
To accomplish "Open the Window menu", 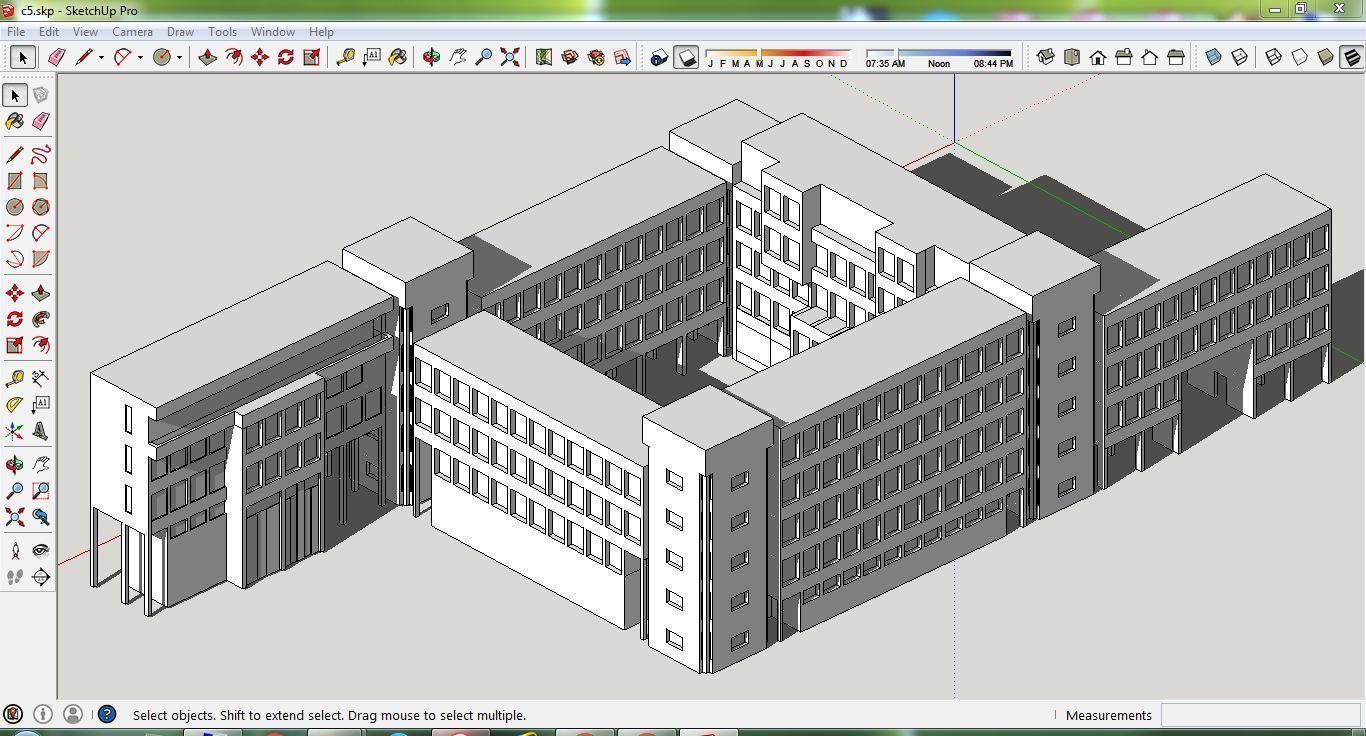I will [272, 32].
